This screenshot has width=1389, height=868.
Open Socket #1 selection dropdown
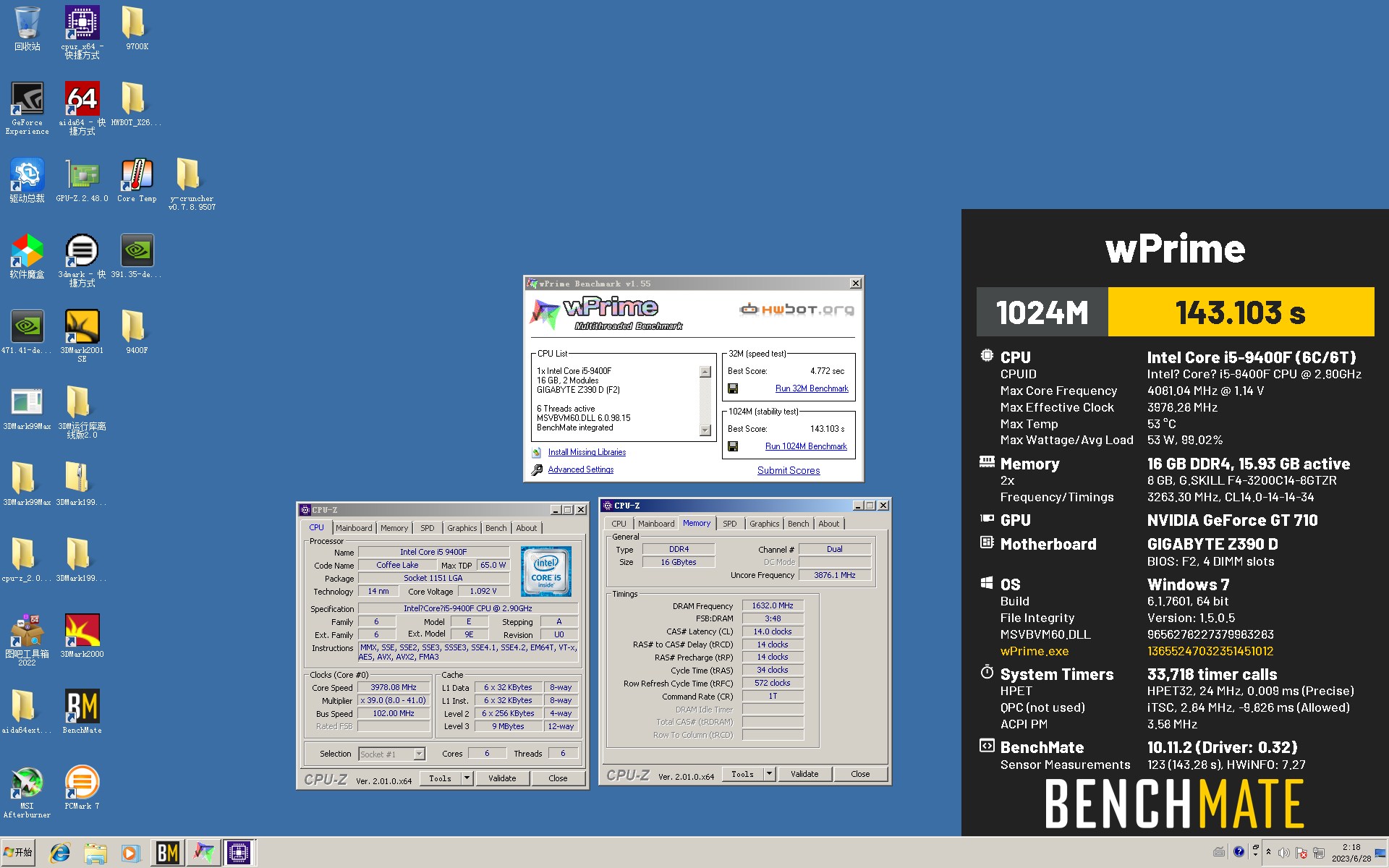[x=391, y=754]
